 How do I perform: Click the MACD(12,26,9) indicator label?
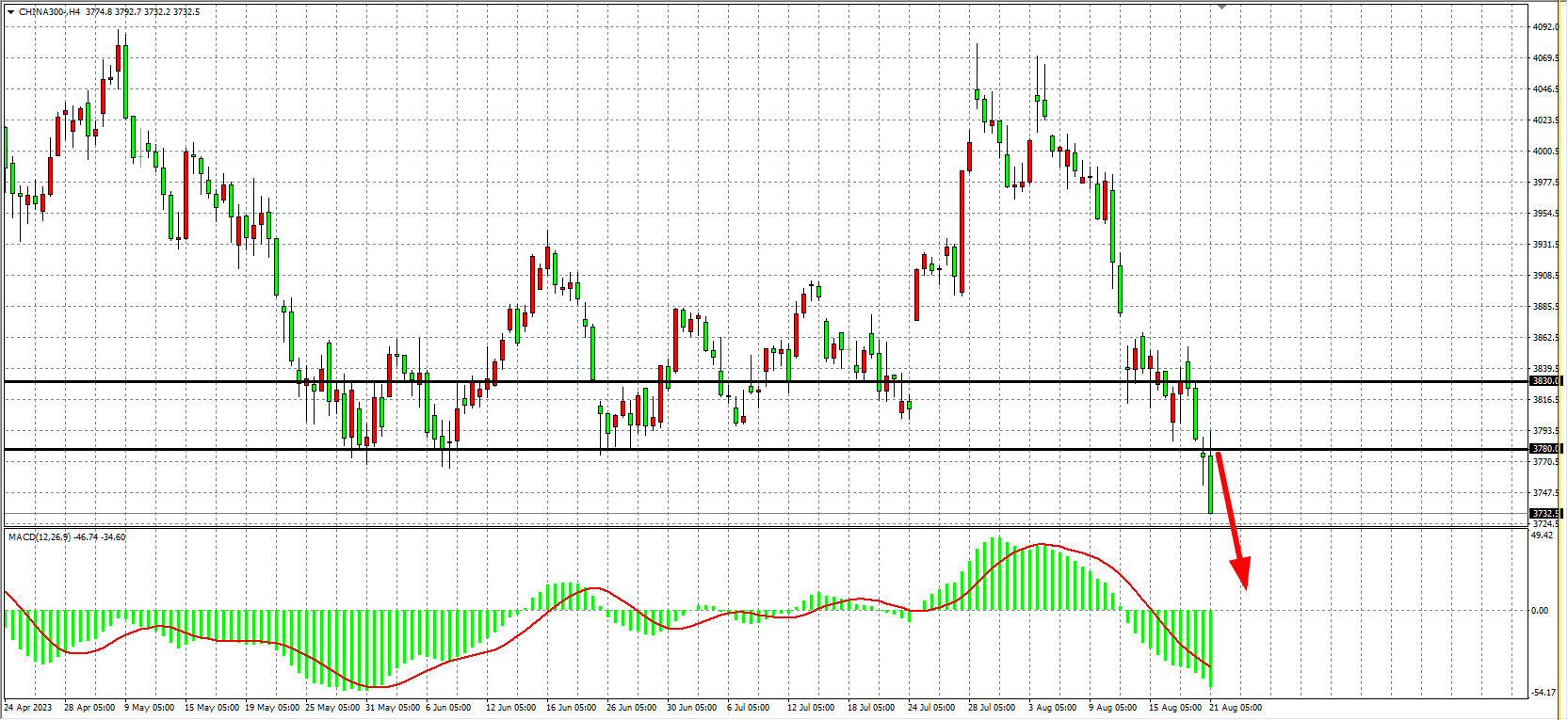click(x=39, y=537)
